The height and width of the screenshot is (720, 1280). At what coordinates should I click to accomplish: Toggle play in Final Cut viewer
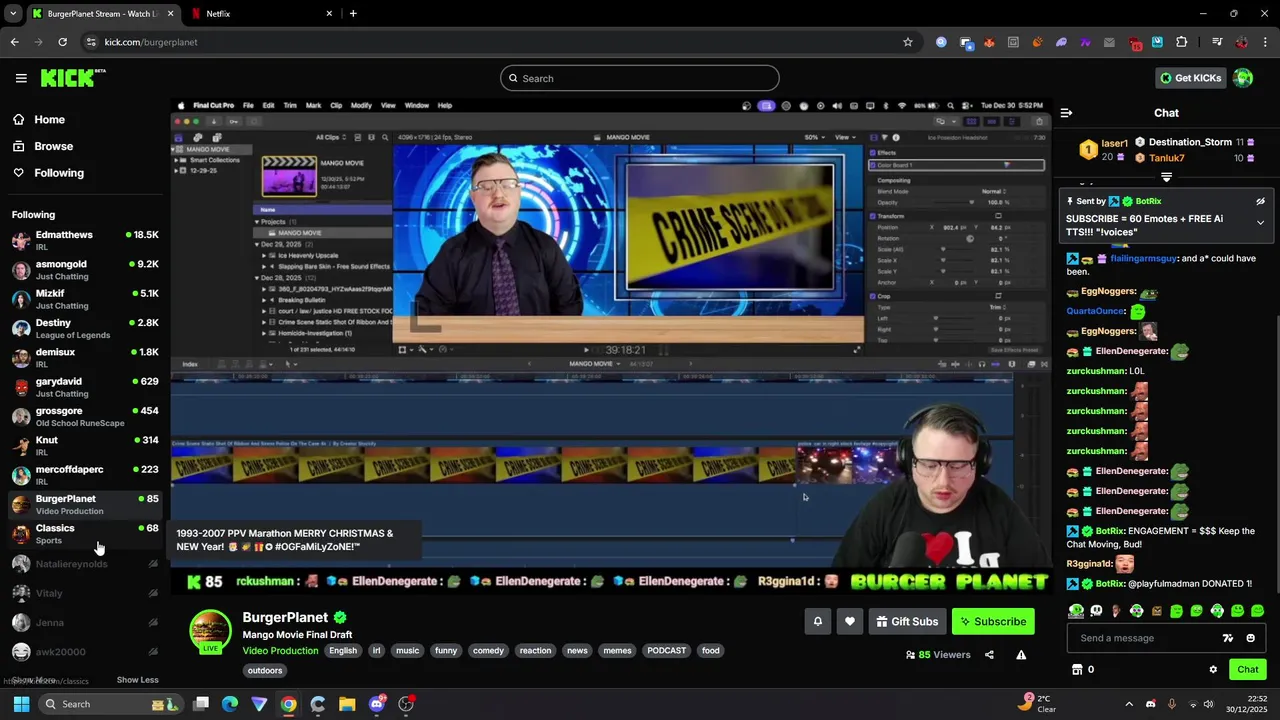tap(586, 350)
